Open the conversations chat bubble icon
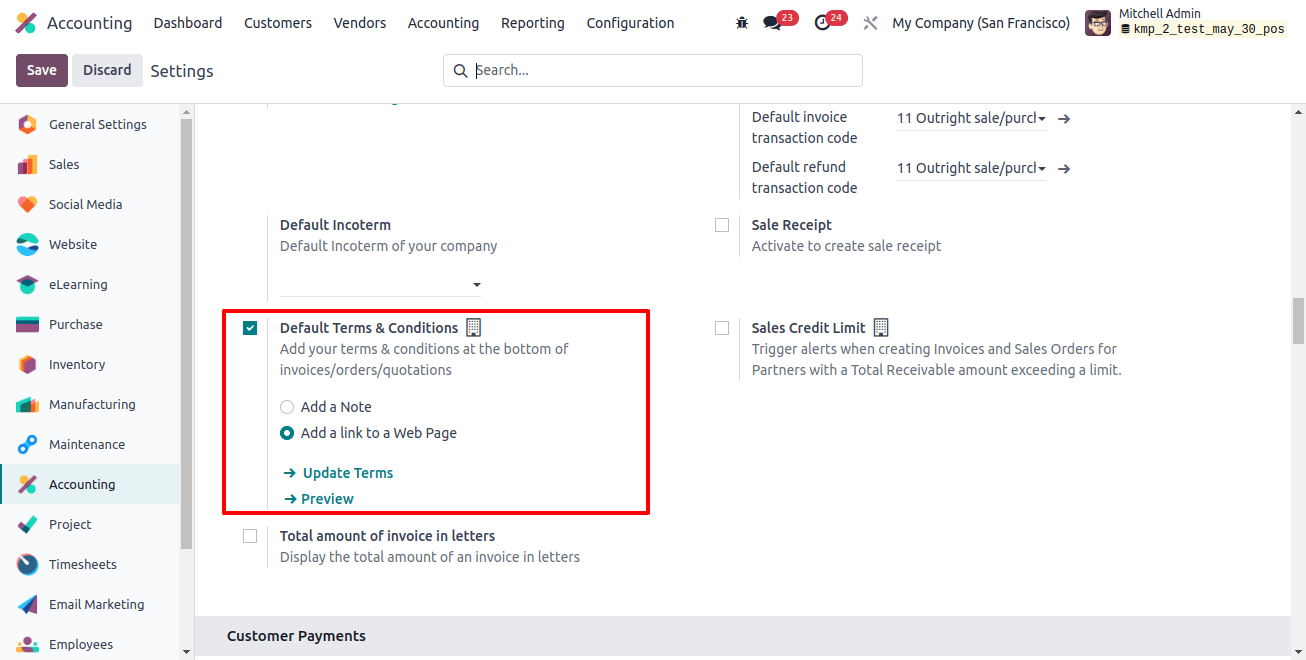The image size is (1306, 660). tap(771, 23)
